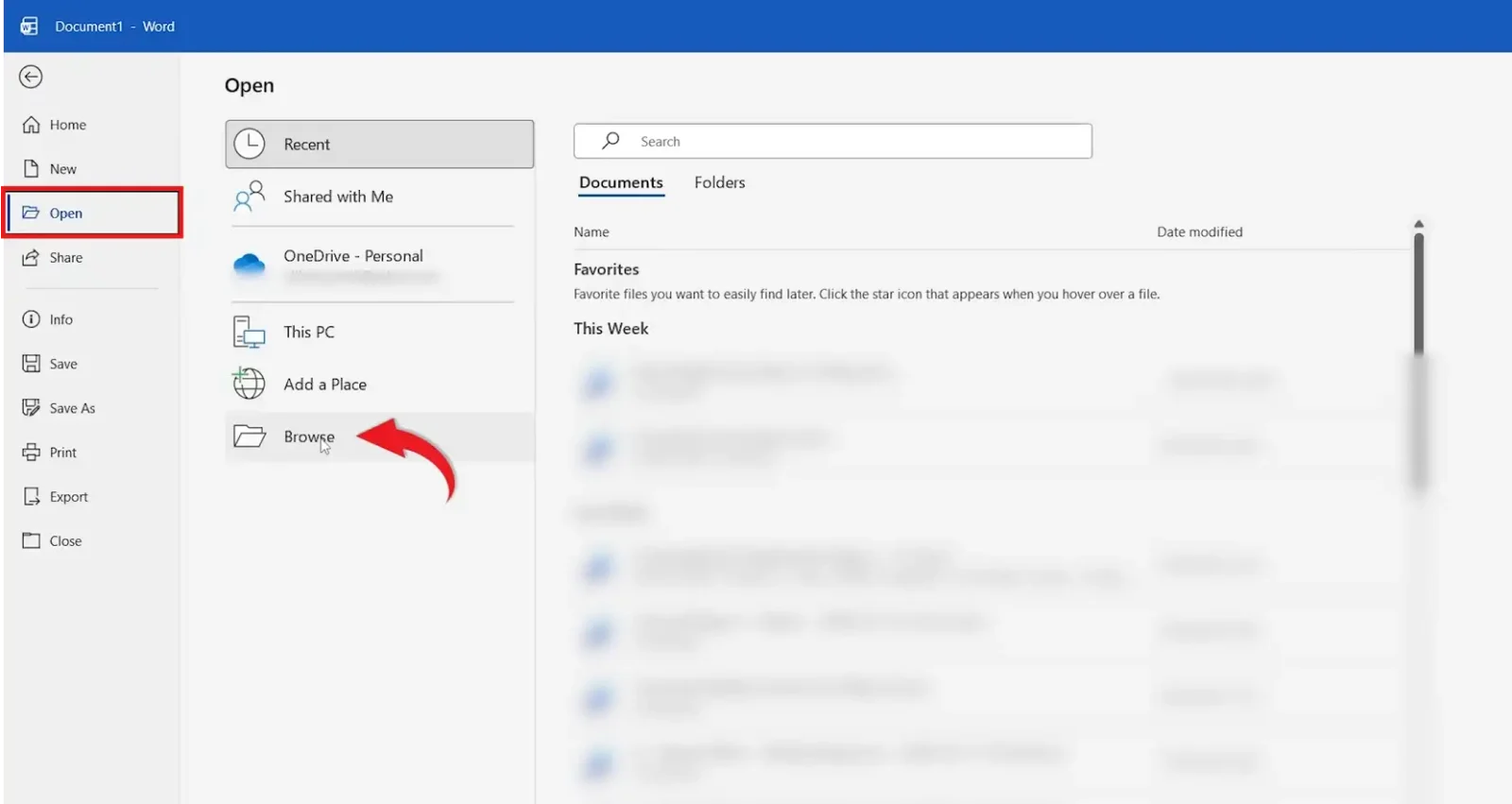Click the This Week section heading
Viewport: 1512px width, 804px height.
(610, 328)
